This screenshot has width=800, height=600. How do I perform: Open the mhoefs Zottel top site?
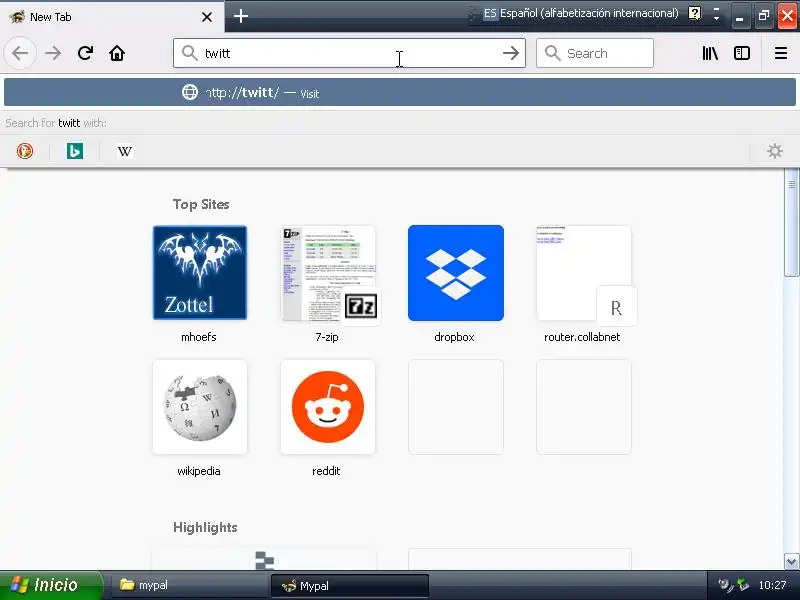(x=199, y=273)
